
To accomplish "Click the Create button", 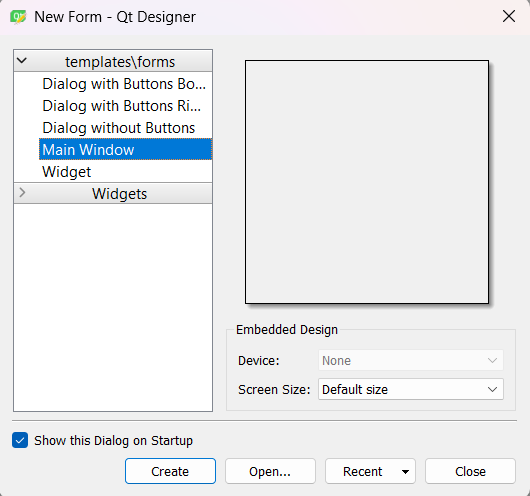I will tap(170, 471).
